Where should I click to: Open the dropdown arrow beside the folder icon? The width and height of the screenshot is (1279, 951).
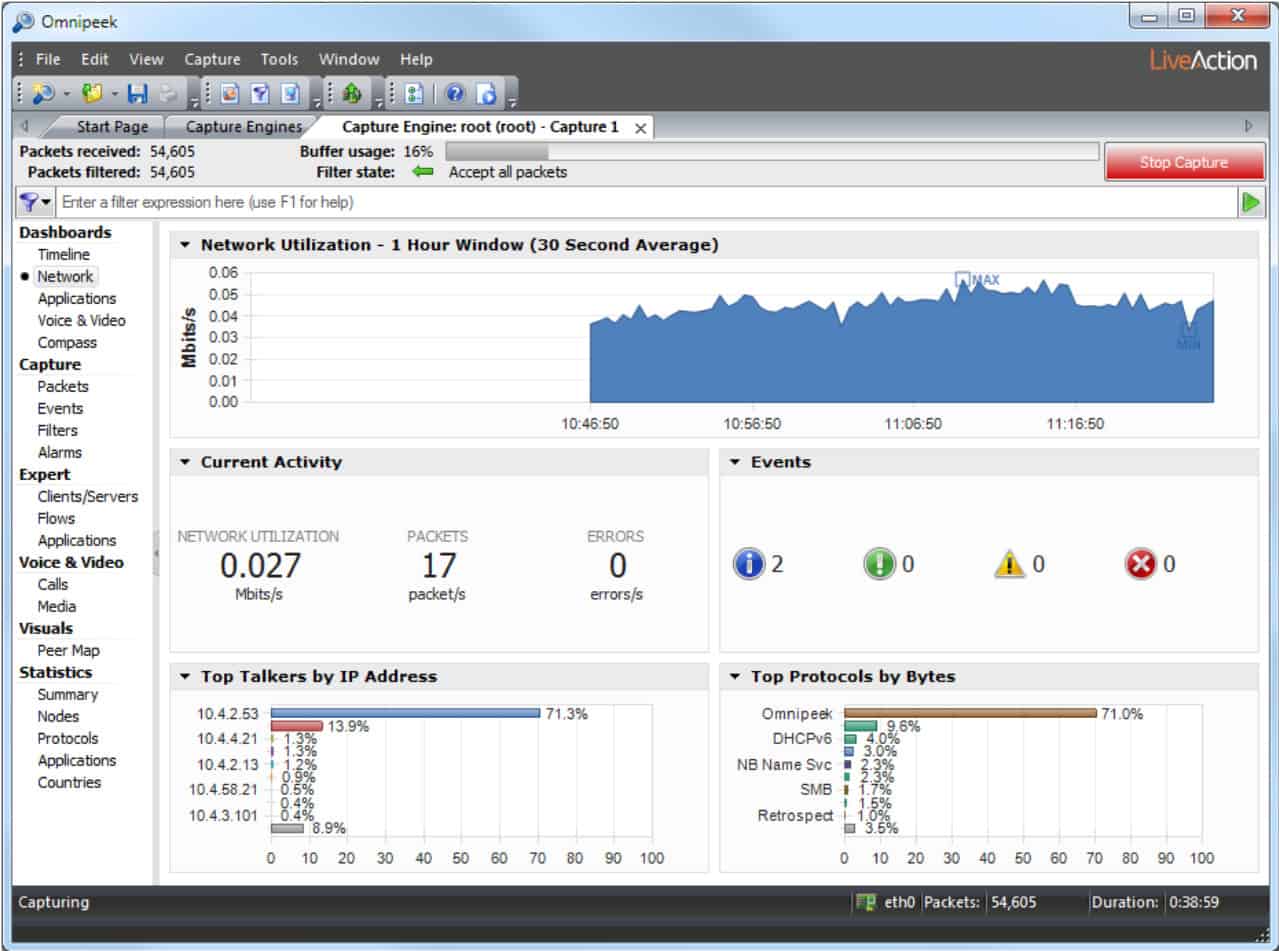coord(115,95)
